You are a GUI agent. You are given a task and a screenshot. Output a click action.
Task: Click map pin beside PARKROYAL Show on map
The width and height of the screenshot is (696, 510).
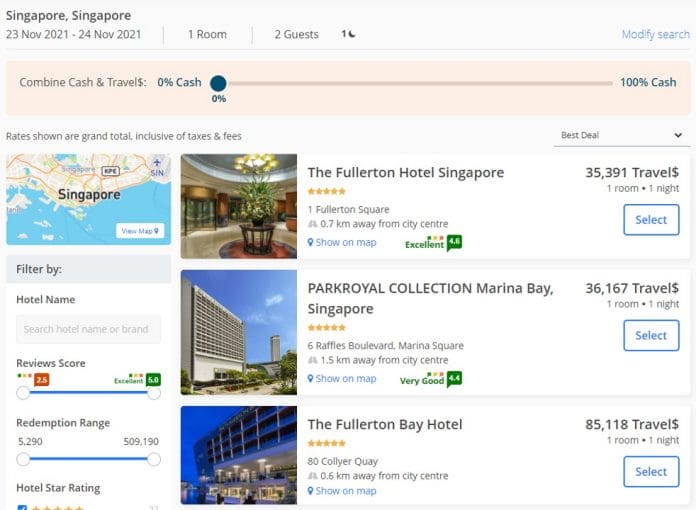point(310,379)
